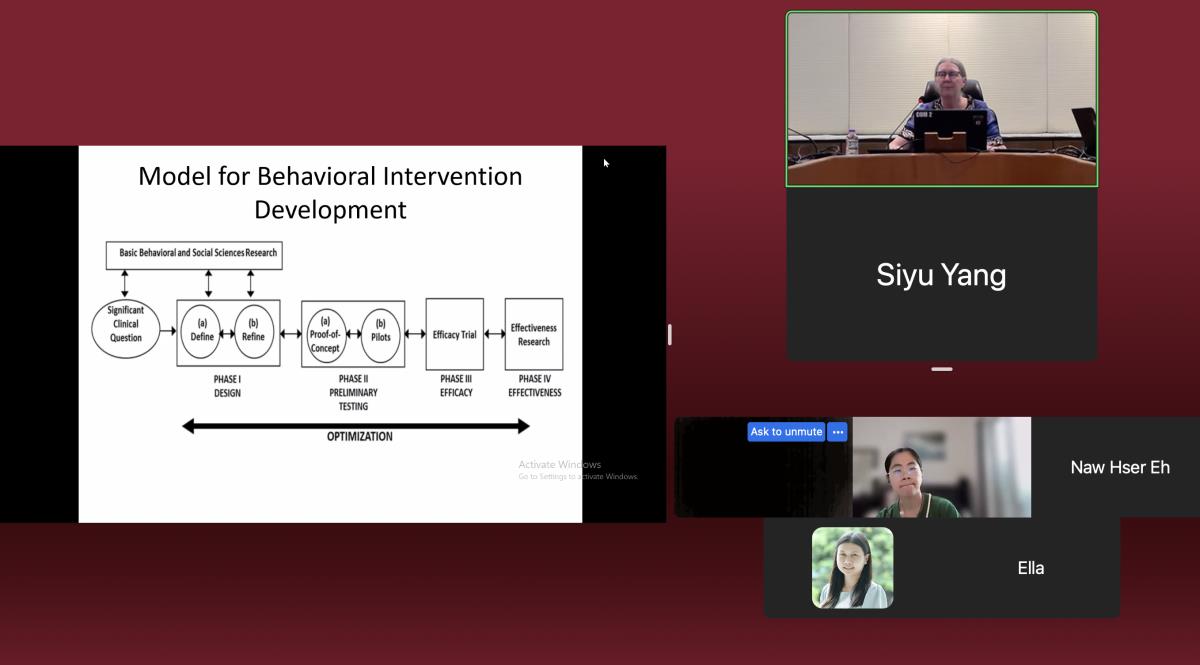The image size is (1200, 665).
Task: Click the slide title Model for Behavioral Intervention
Action: [330, 177]
